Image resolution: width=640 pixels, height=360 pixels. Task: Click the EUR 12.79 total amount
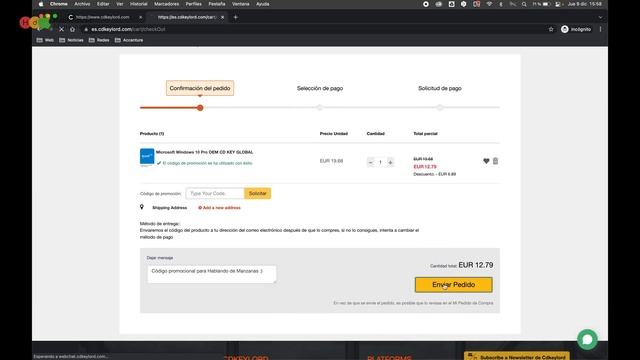point(476,265)
